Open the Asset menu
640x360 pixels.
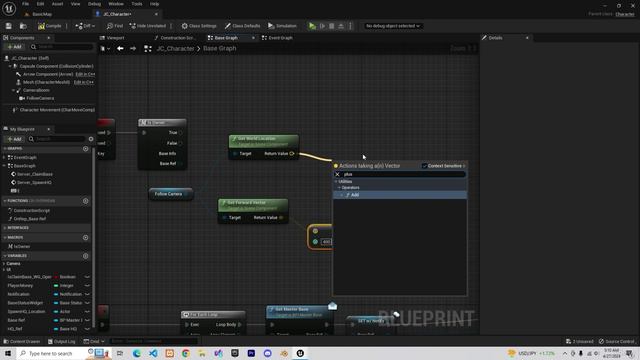point(57,4)
